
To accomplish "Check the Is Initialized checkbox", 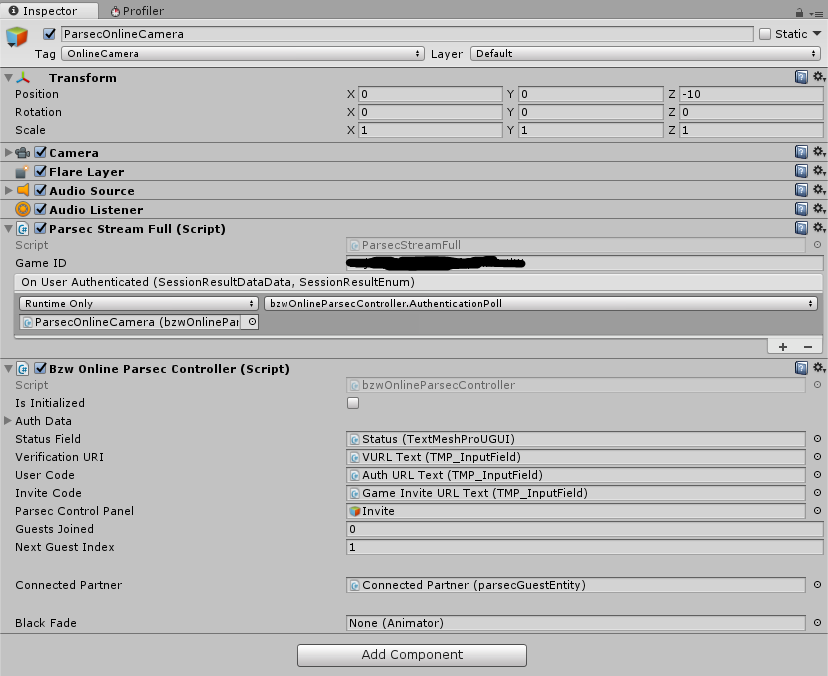I will [x=353, y=403].
